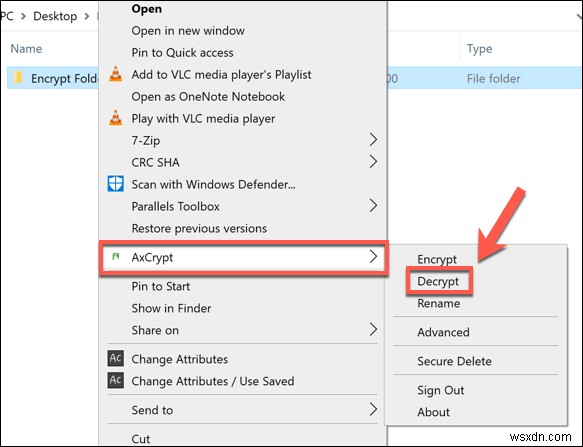Click the green AxCrypt icon
The width and height of the screenshot is (583, 447).
[x=116, y=256]
